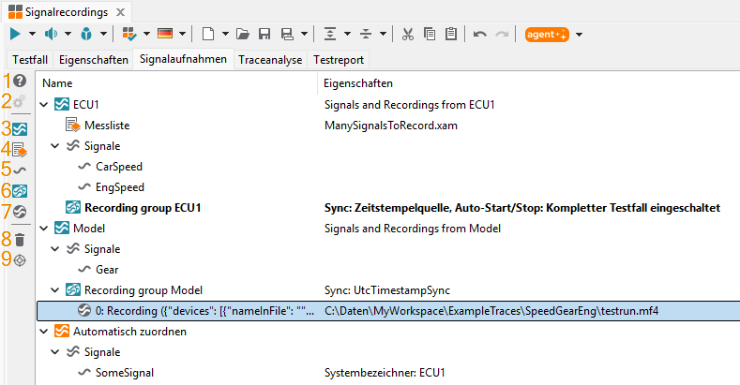The height and width of the screenshot is (385, 740).
Task: Click the Save disk icon
Action: (x=264, y=34)
